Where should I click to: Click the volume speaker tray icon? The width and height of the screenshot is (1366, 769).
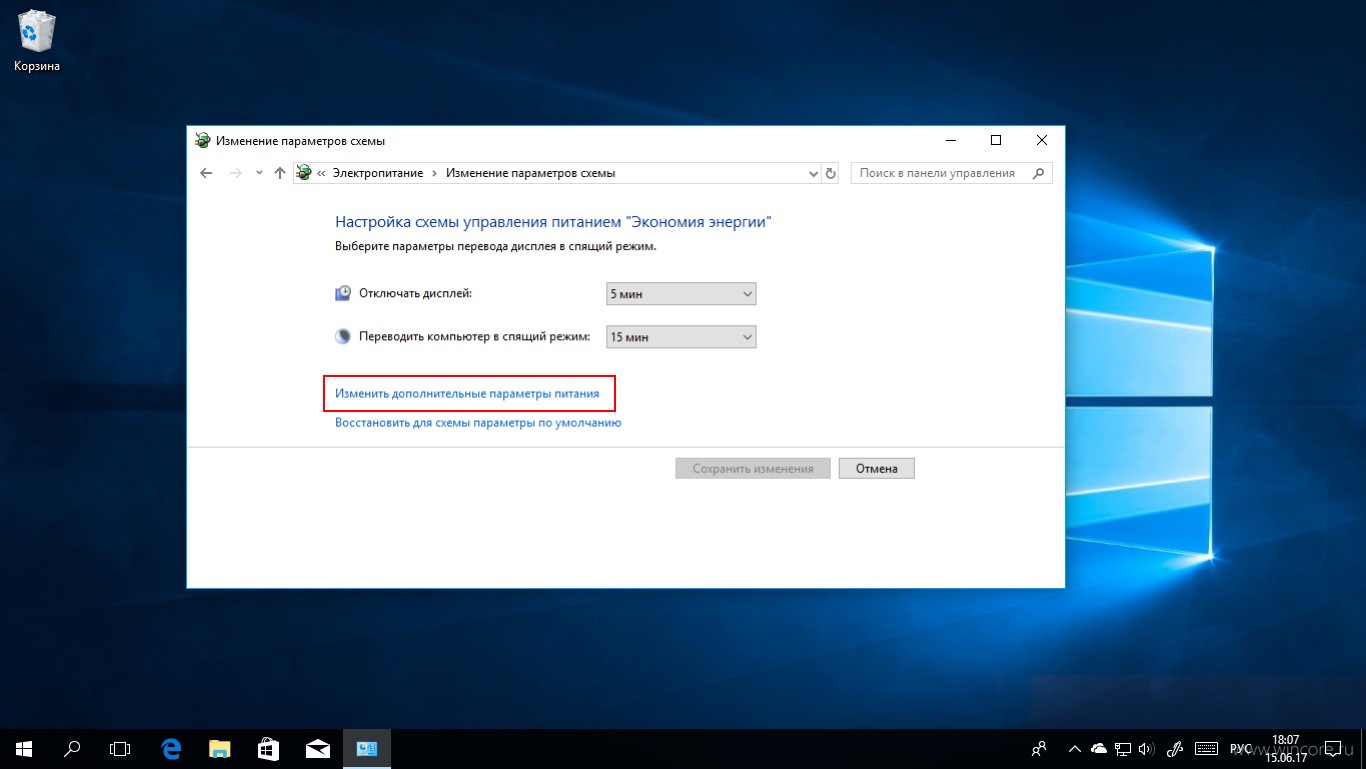coord(1146,748)
